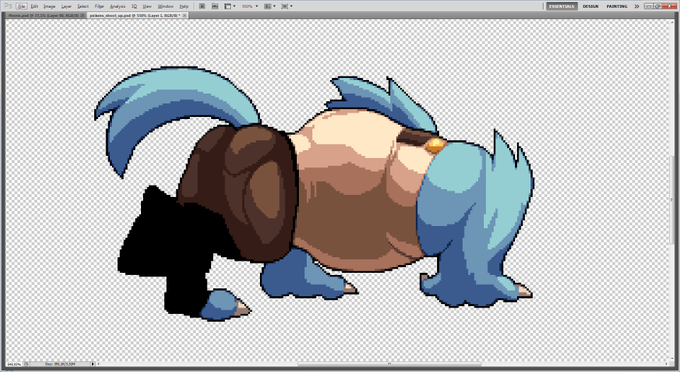Launch Bridge from the application bar

[x=202, y=6]
